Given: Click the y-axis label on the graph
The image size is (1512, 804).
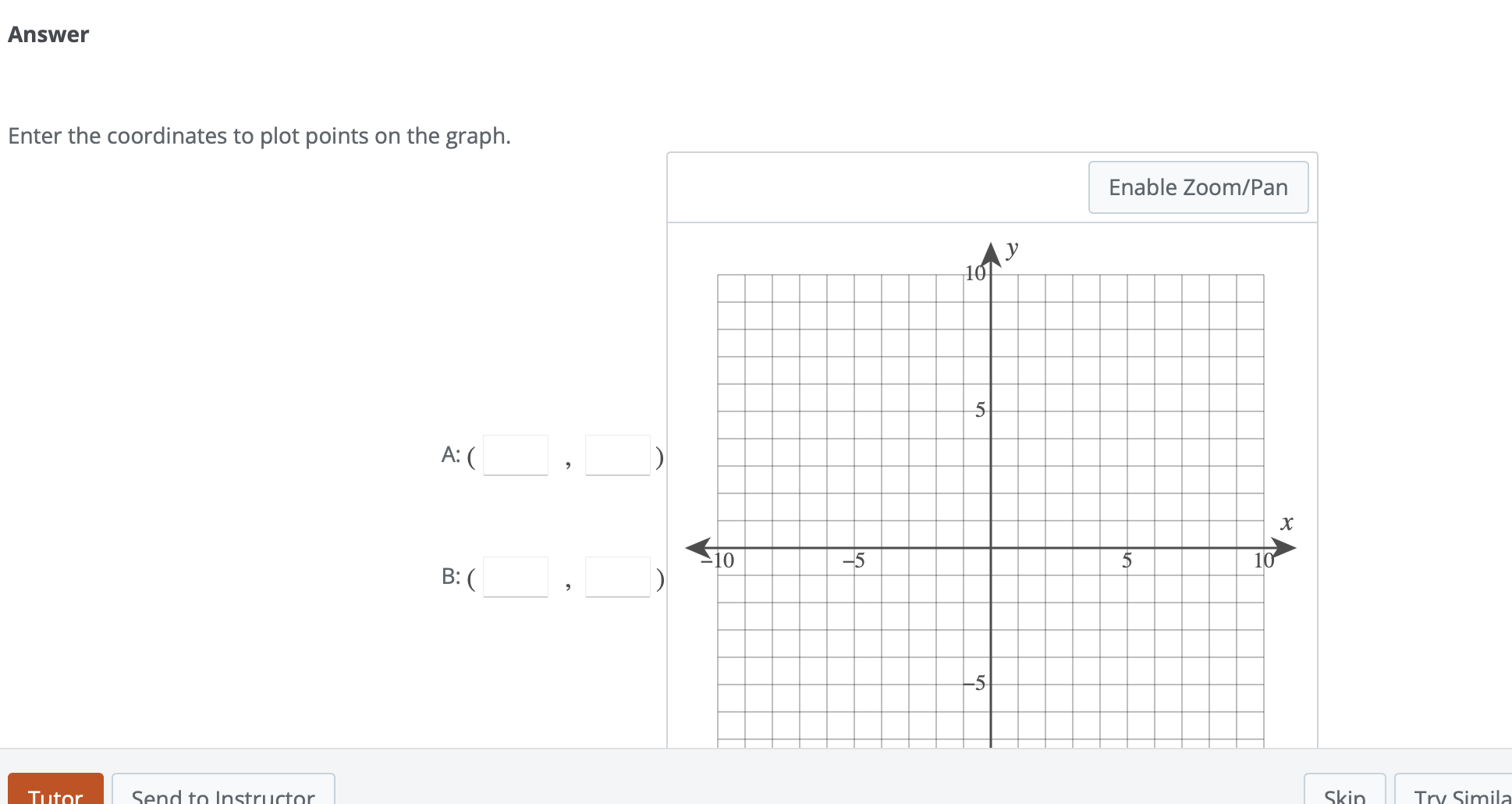Looking at the screenshot, I should pyautogui.click(x=1012, y=248).
